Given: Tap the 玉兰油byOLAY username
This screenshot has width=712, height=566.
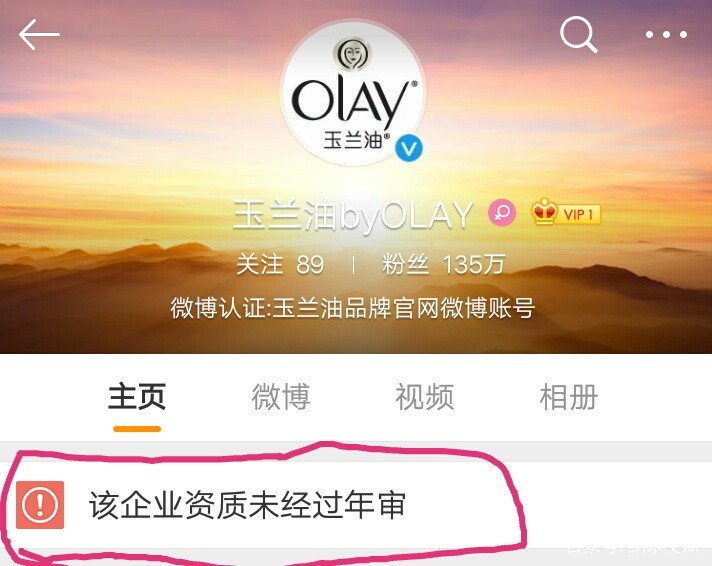Looking at the screenshot, I should pyautogui.click(x=353, y=215).
